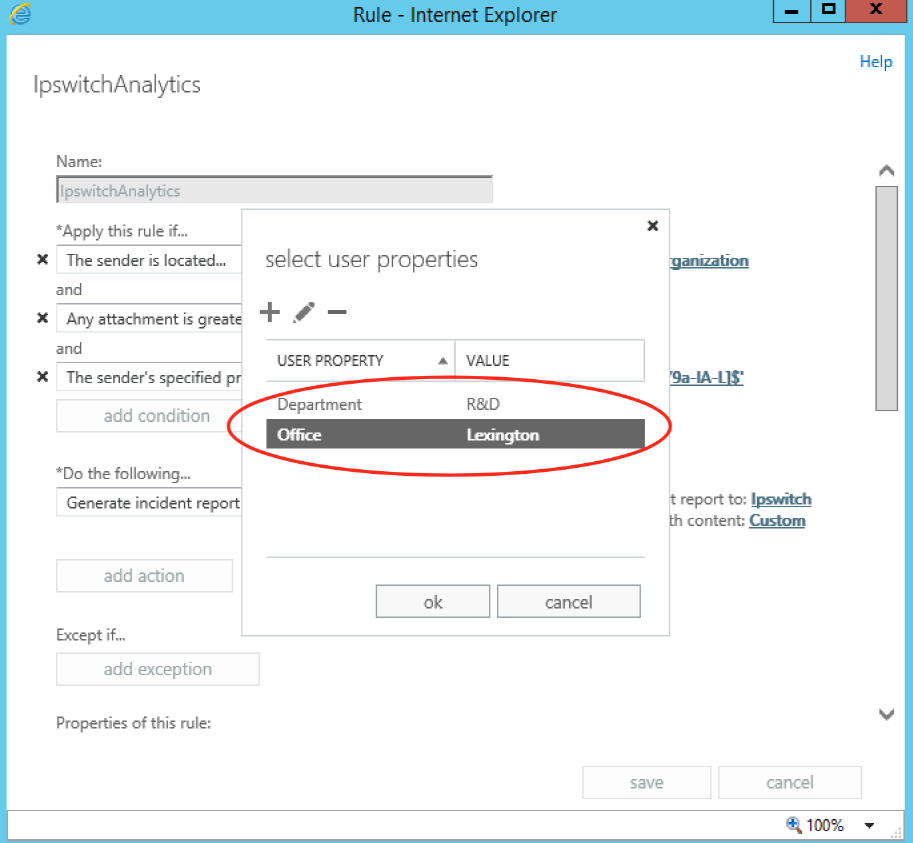The image size is (913, 843).
Task: Remove the 'sender is located' condition
Action: [43, 260]
